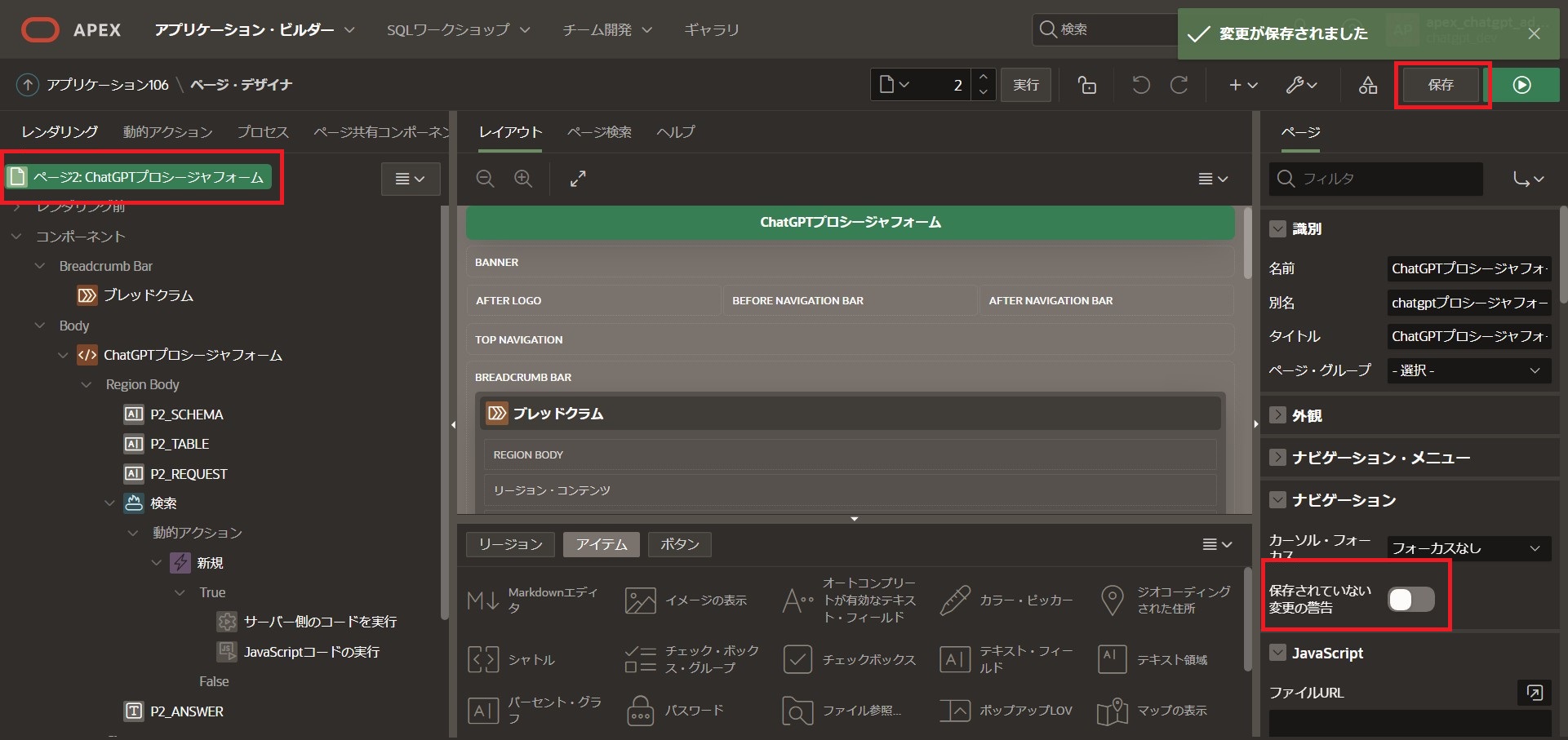Collapse the 検索 button node
1568x740 pixels.
(110, 503)
